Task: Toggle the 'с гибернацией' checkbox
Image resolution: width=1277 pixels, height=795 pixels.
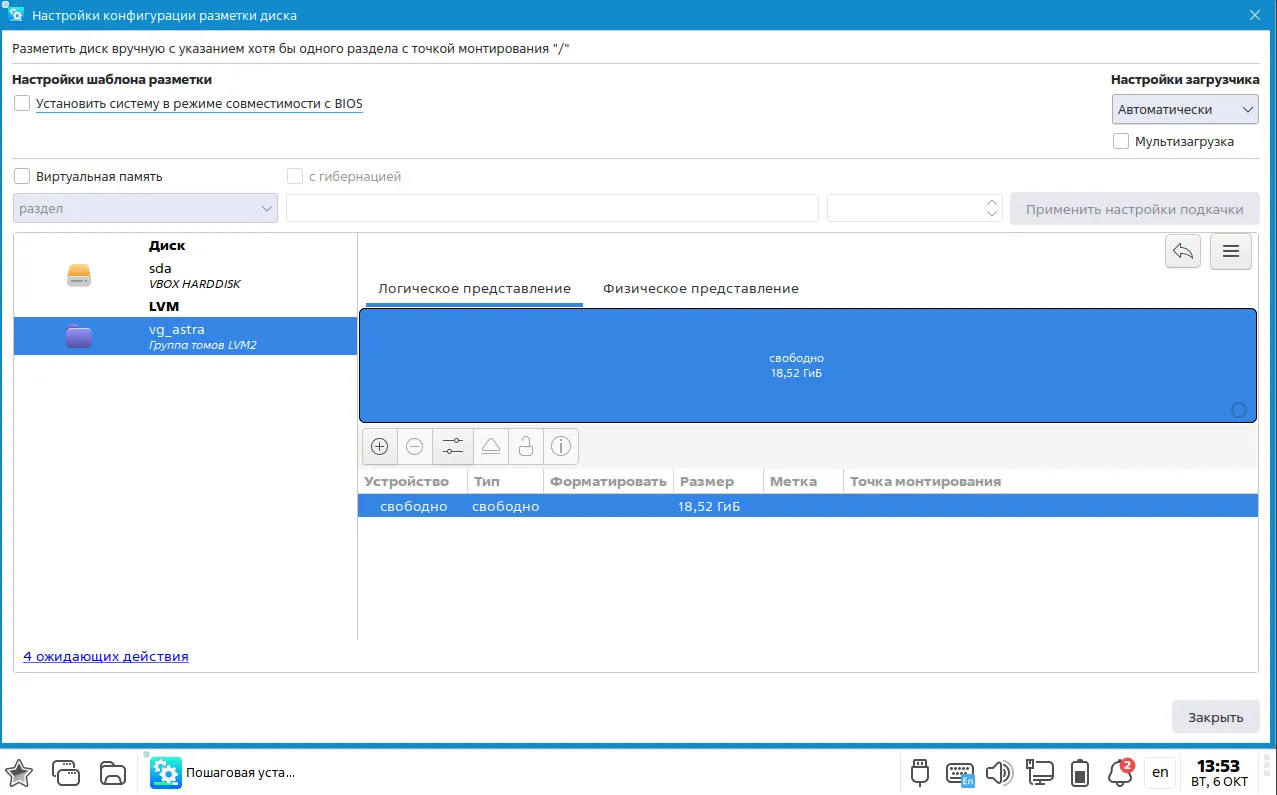Action: [x=295, y=176]
